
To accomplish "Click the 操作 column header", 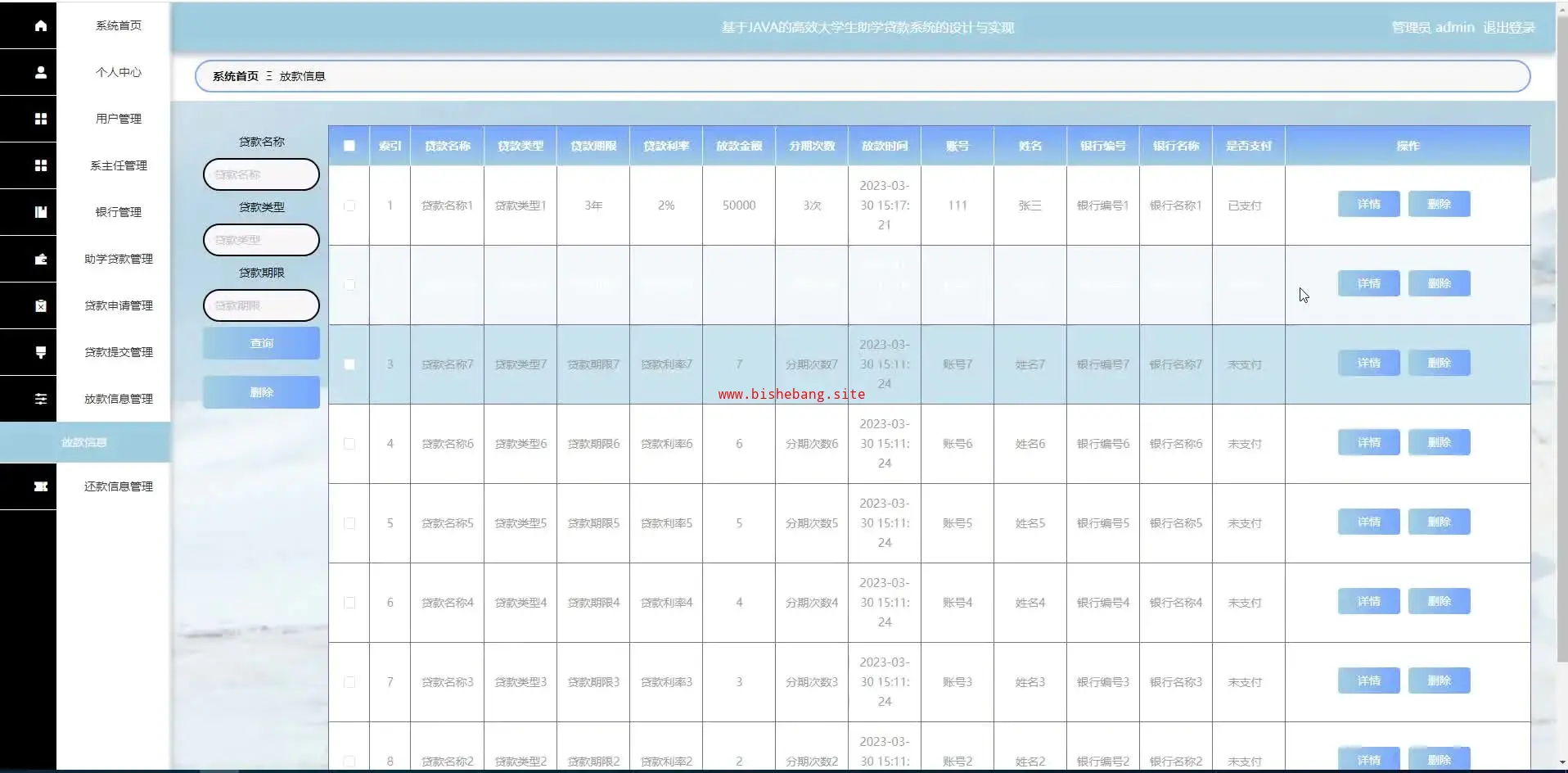I will (x=1408, y=146).
